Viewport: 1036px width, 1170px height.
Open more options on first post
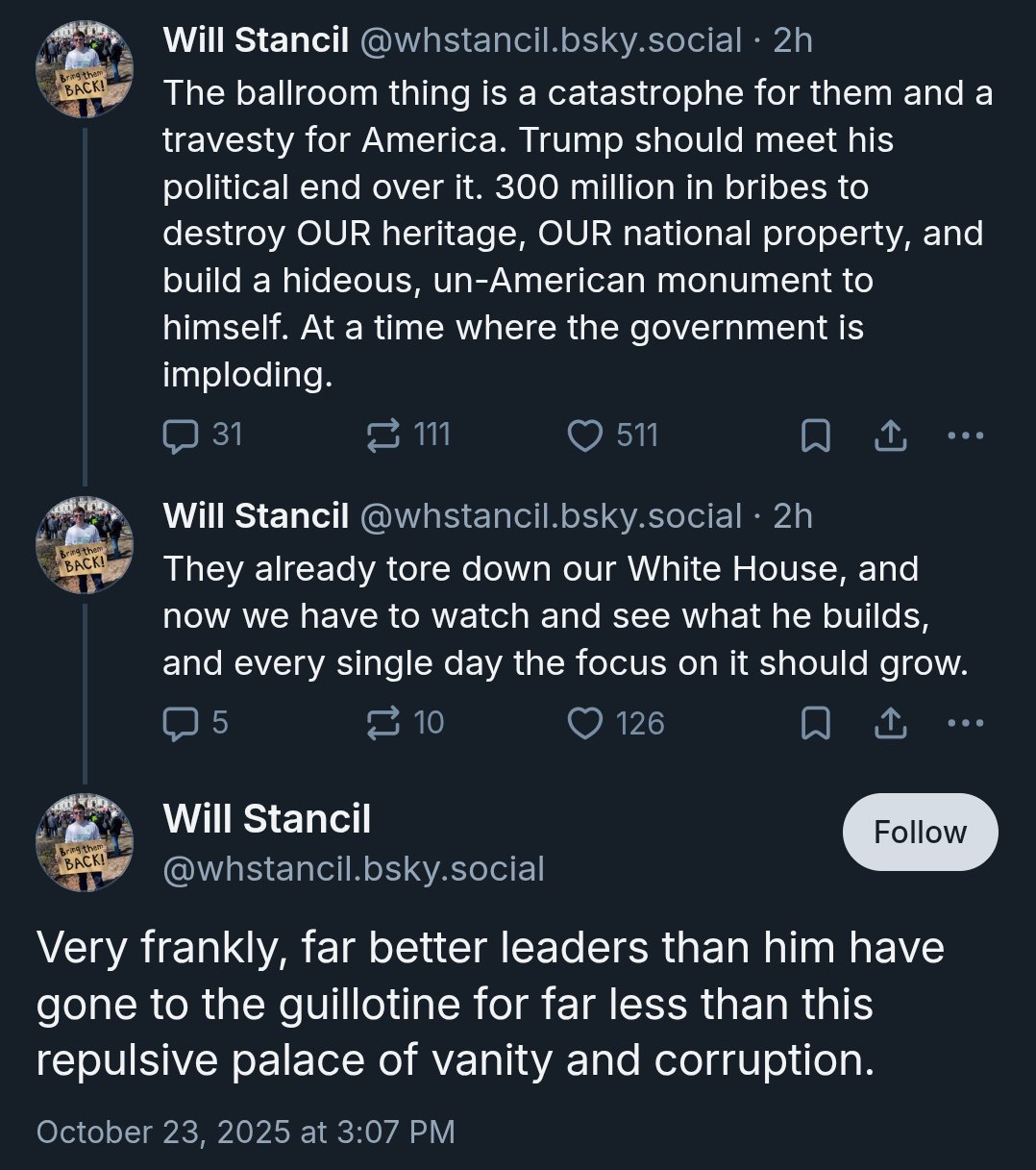pos(965,436)
